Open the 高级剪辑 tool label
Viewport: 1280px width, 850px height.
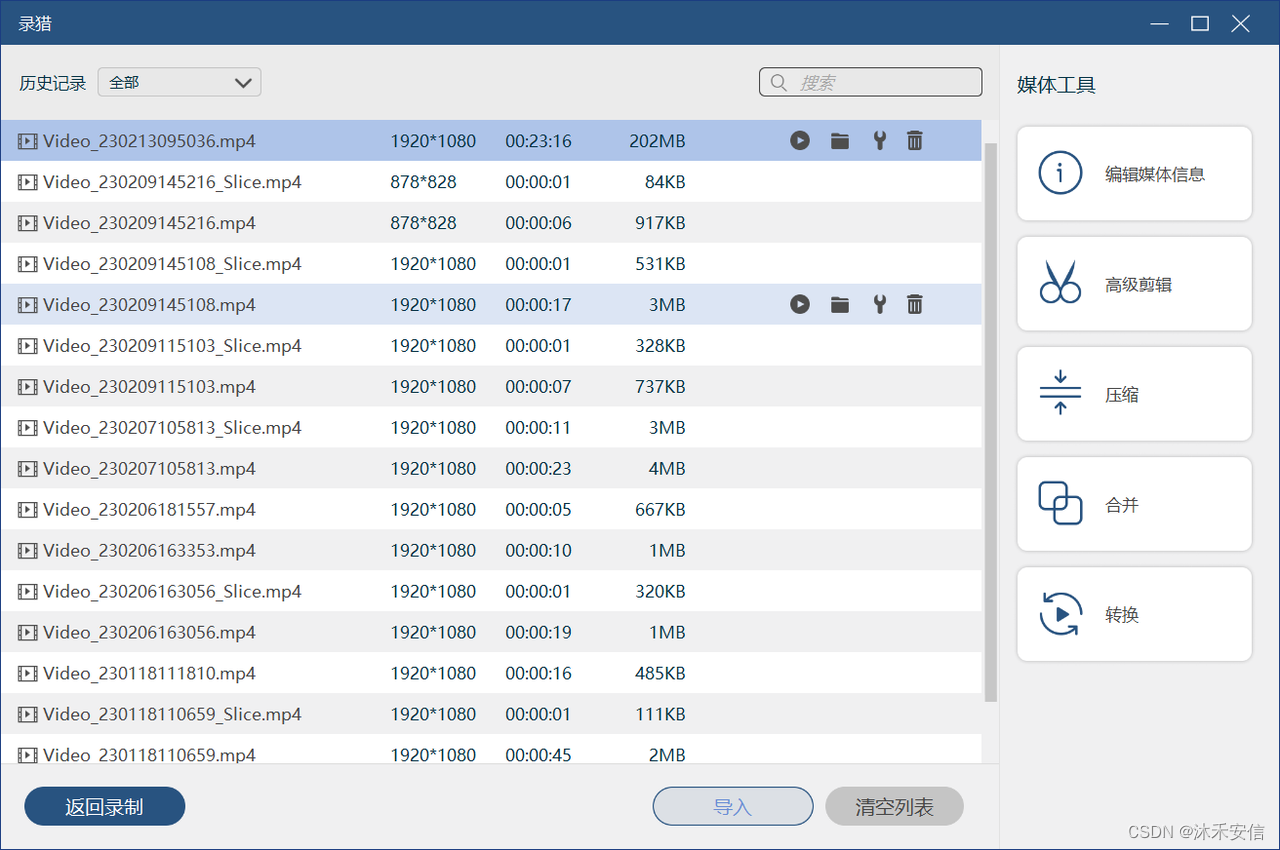tap(1138, 284)
